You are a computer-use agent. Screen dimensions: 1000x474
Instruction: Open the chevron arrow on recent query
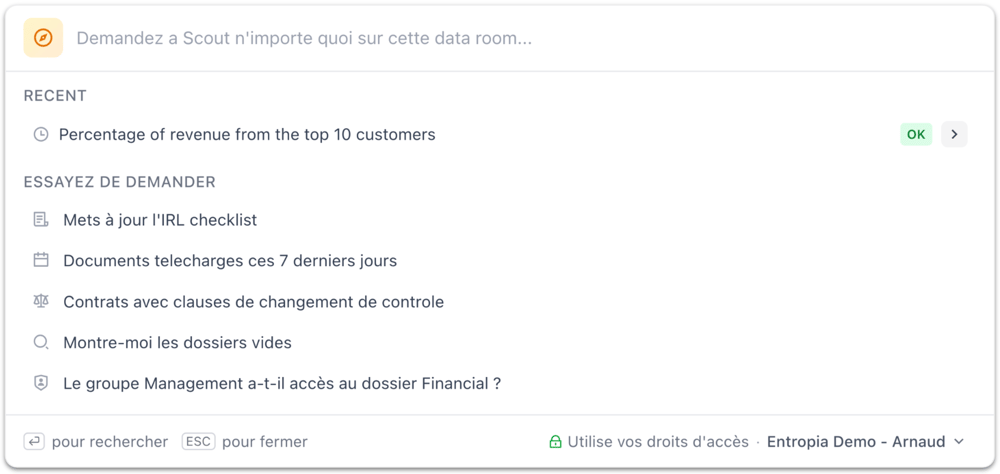coord(954,134)
